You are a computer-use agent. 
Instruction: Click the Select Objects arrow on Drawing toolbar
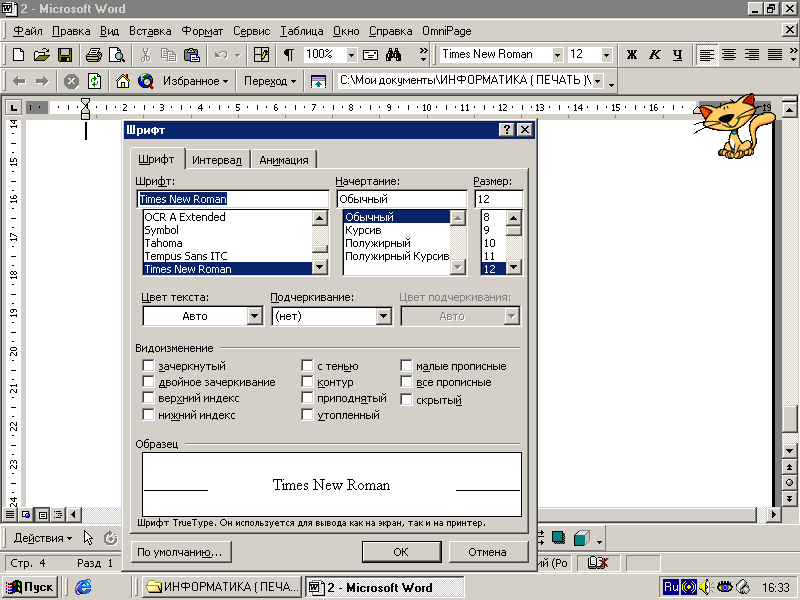[x=88, y=538]
